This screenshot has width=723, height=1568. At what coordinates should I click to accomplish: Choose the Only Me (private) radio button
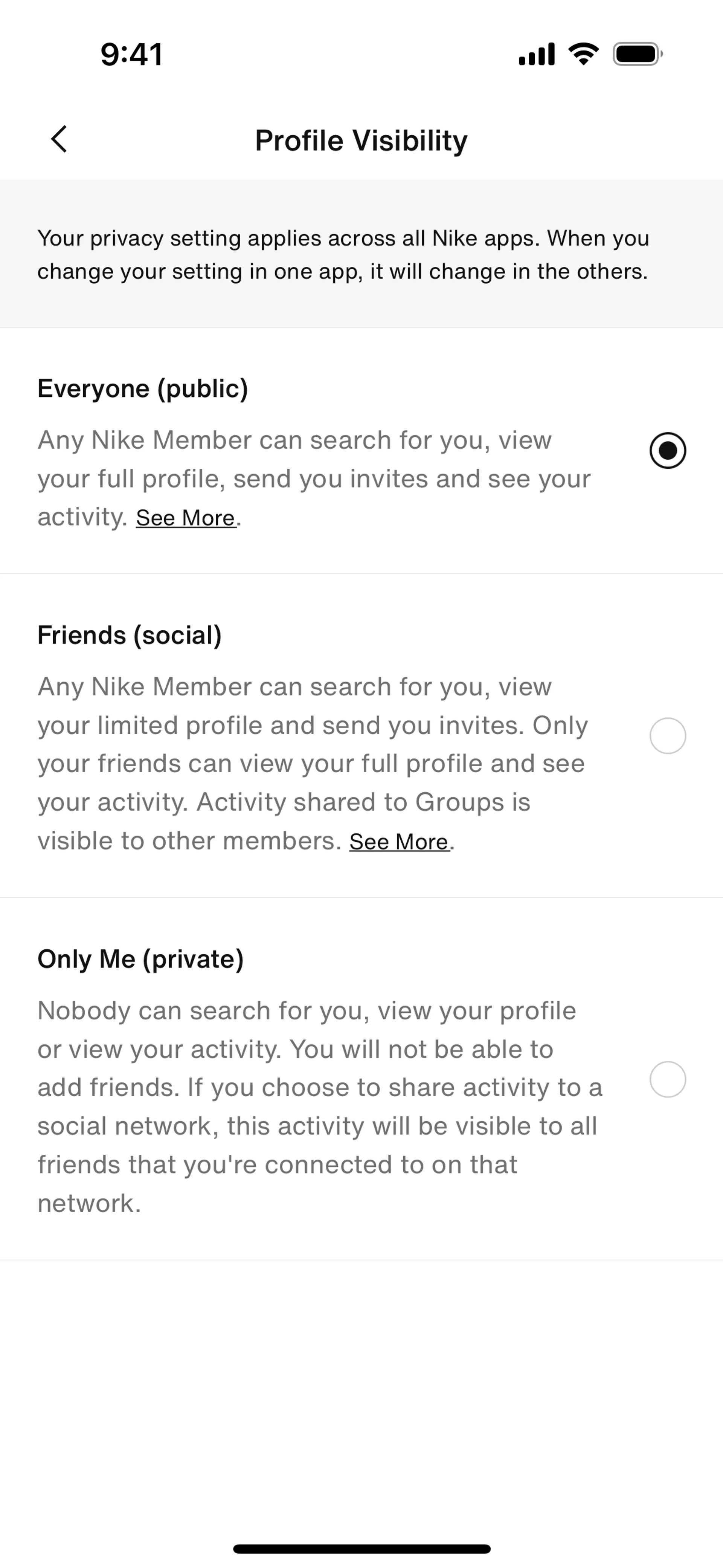[x=668, y=1079]
